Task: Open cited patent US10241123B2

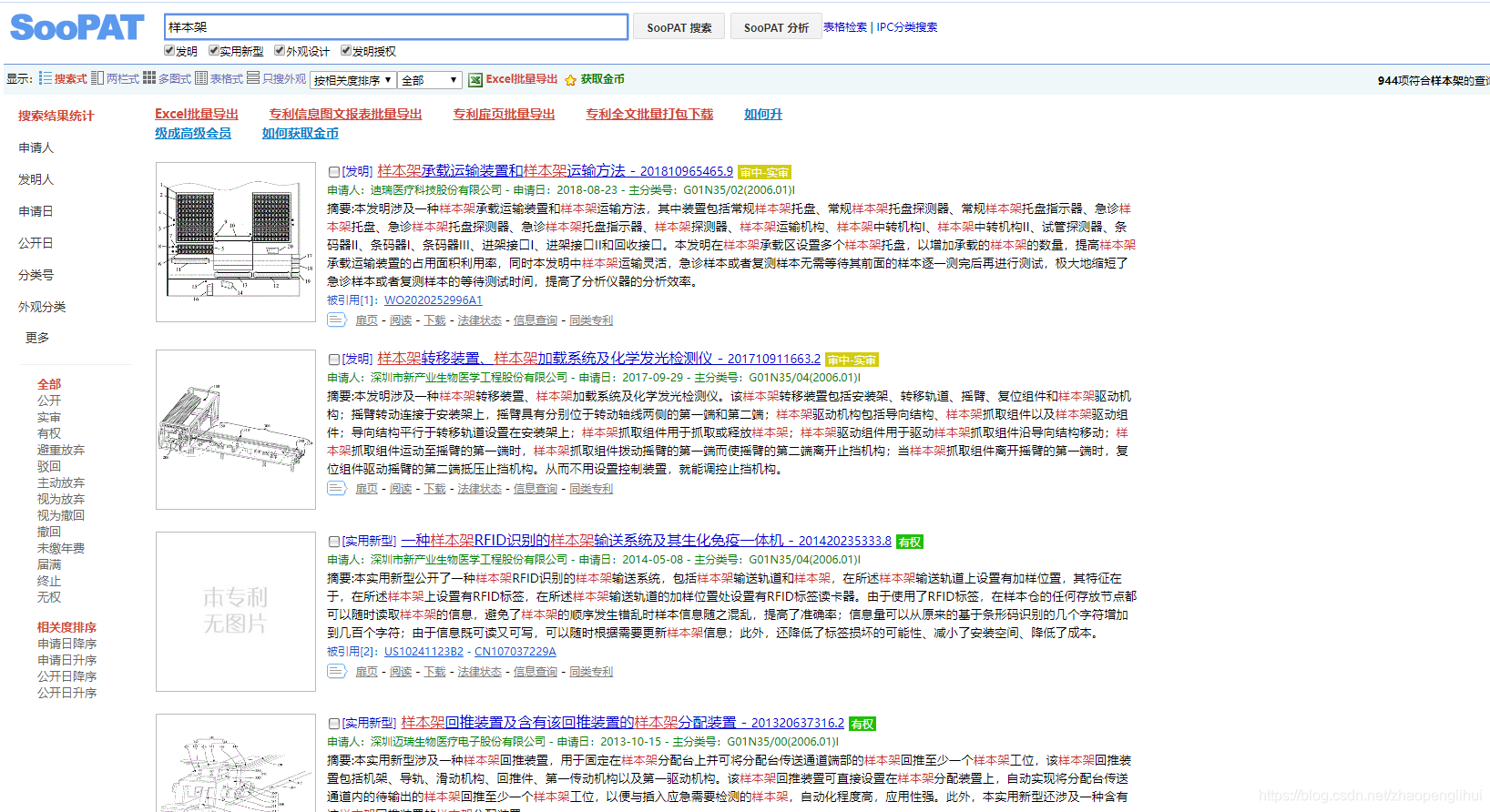Action: (x=424, y=652)
